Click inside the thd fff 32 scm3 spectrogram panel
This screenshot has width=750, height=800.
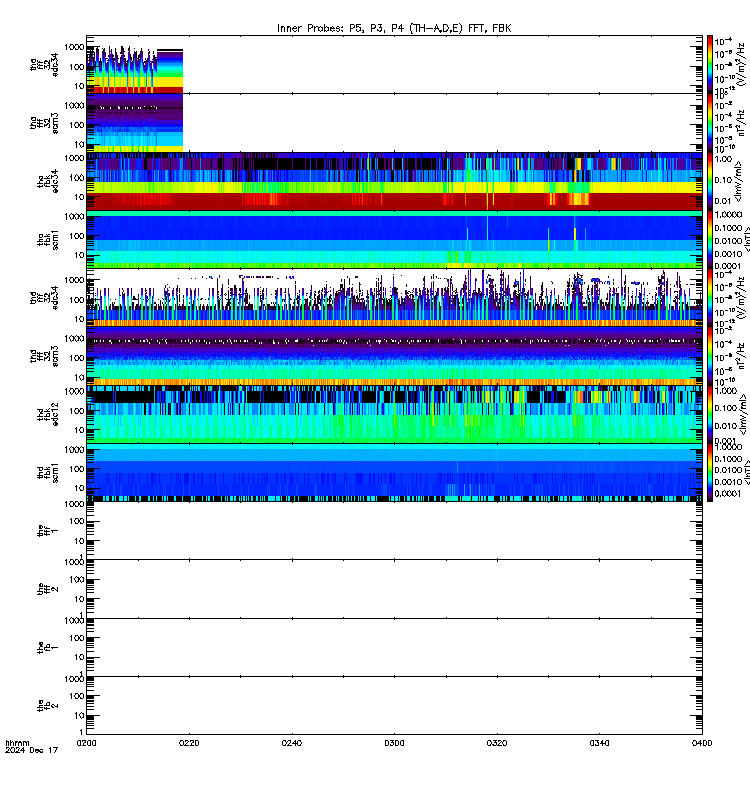coord(394,356)
